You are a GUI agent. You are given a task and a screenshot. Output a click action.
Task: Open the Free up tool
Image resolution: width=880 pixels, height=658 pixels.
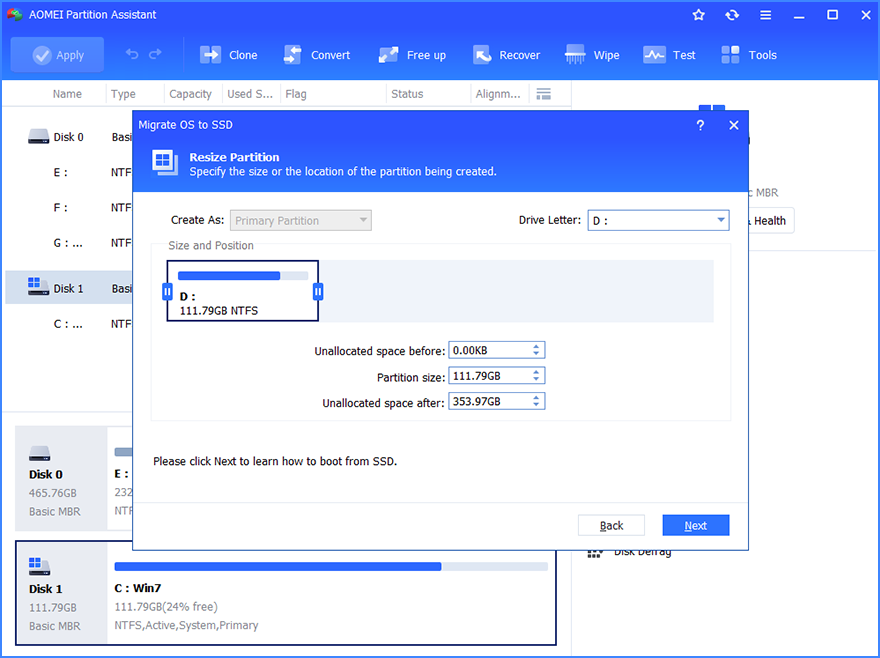(412, 55)
